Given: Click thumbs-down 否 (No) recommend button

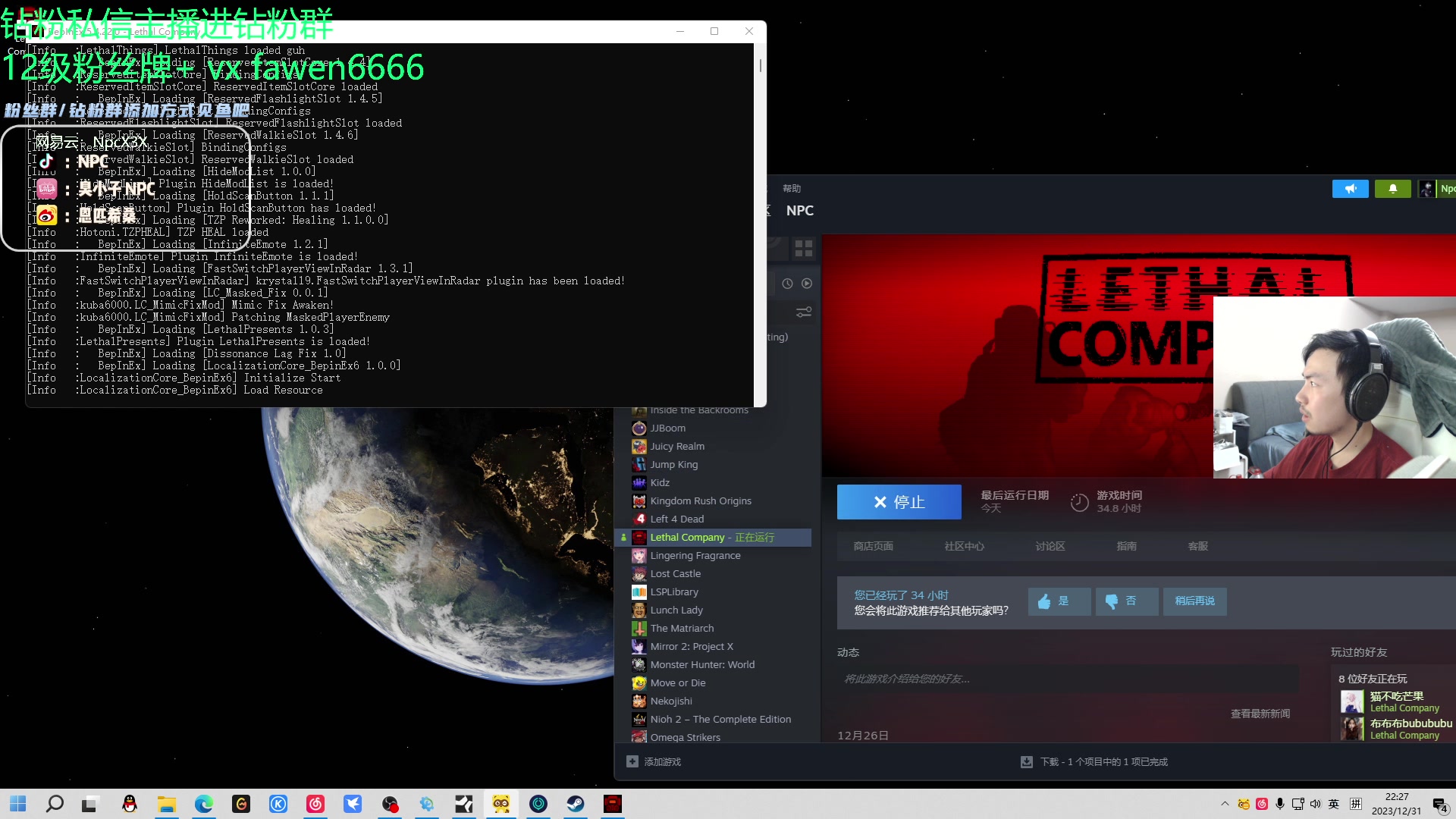Looking at the screenshot, I should pos(1127,601).
